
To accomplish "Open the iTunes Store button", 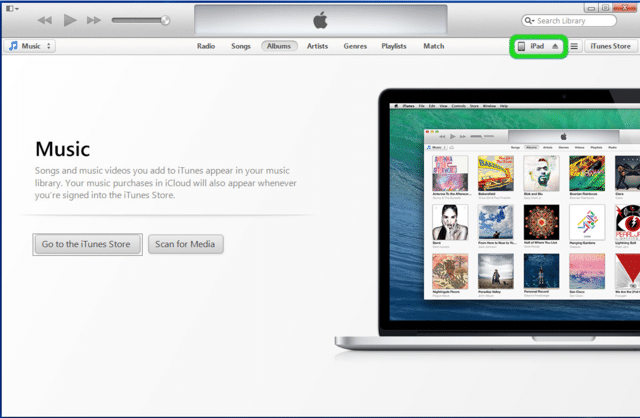I will (x=610, y=46).
